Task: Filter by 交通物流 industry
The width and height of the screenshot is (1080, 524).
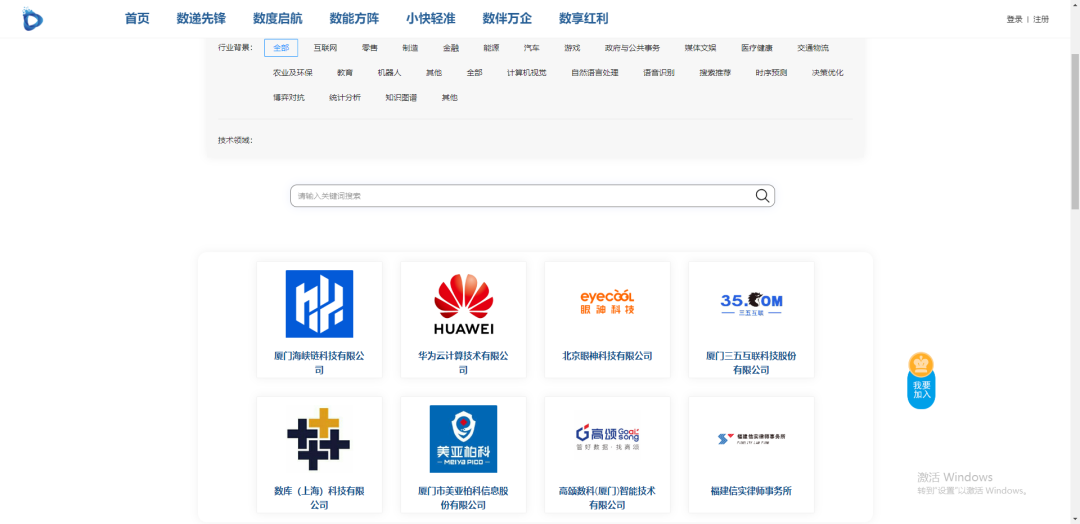Action: pyautogui.click(x=813, y=48)
